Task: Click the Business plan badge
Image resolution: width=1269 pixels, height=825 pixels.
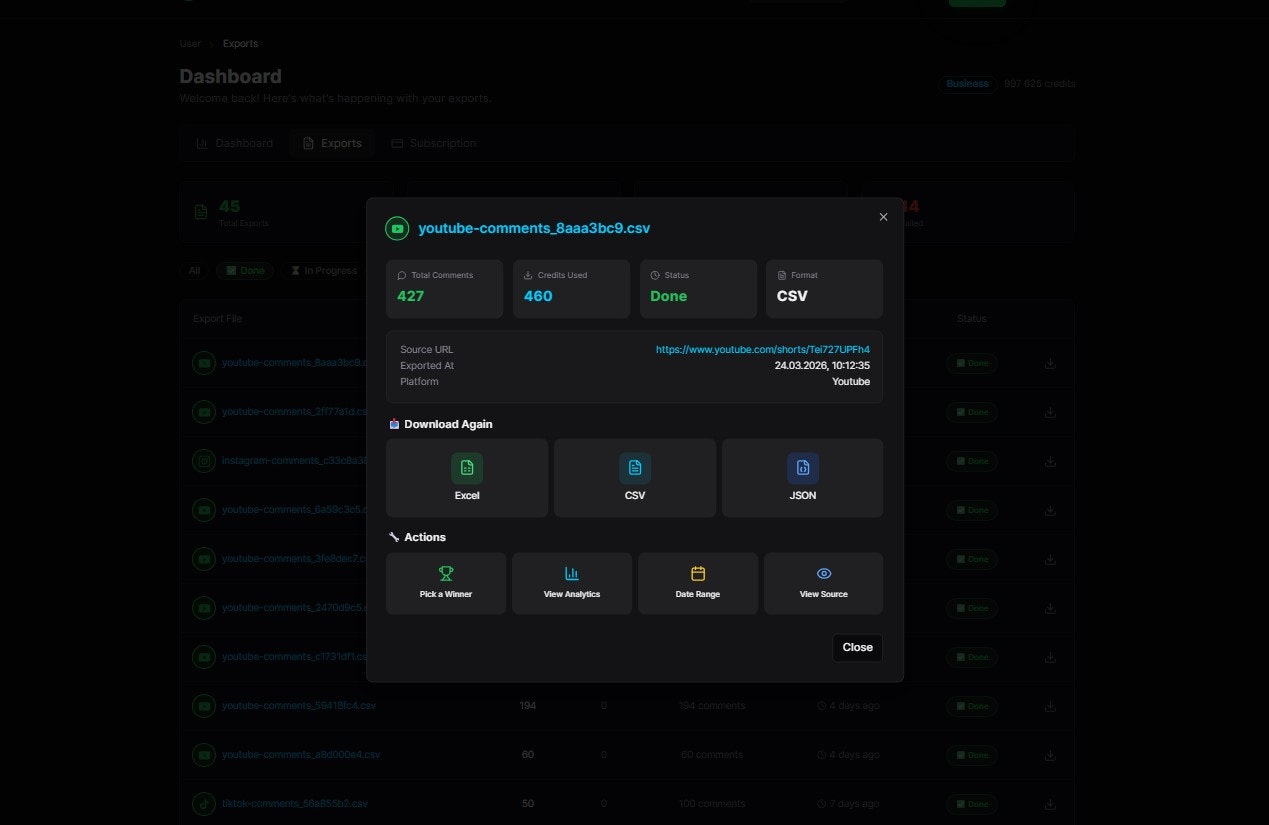Action: pos(967,84)
